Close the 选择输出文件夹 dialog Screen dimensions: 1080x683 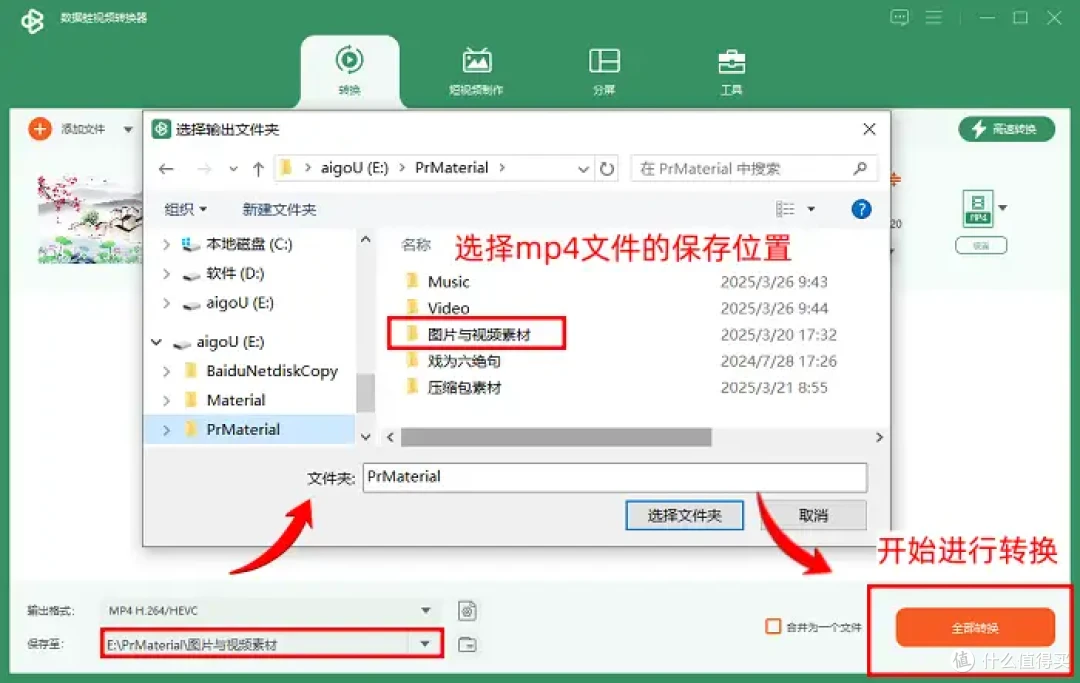click(x=869, y=129)
